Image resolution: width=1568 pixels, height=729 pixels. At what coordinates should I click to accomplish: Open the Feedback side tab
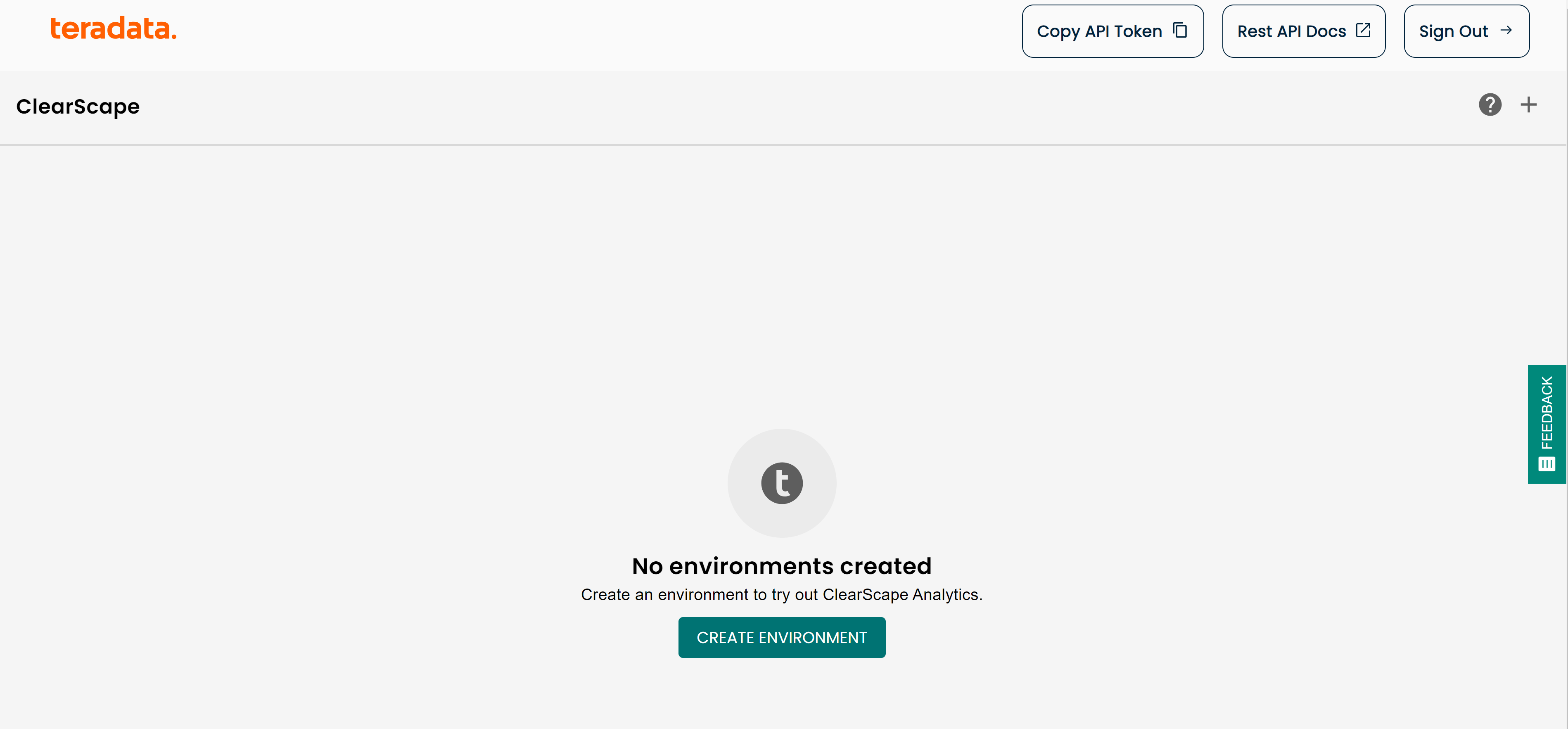tap(1547, 424)
